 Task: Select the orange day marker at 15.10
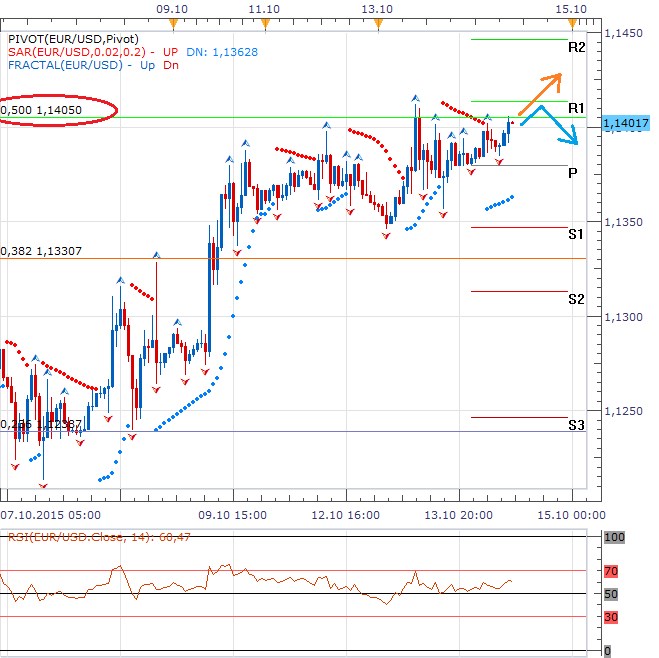(x=571, y=22)
